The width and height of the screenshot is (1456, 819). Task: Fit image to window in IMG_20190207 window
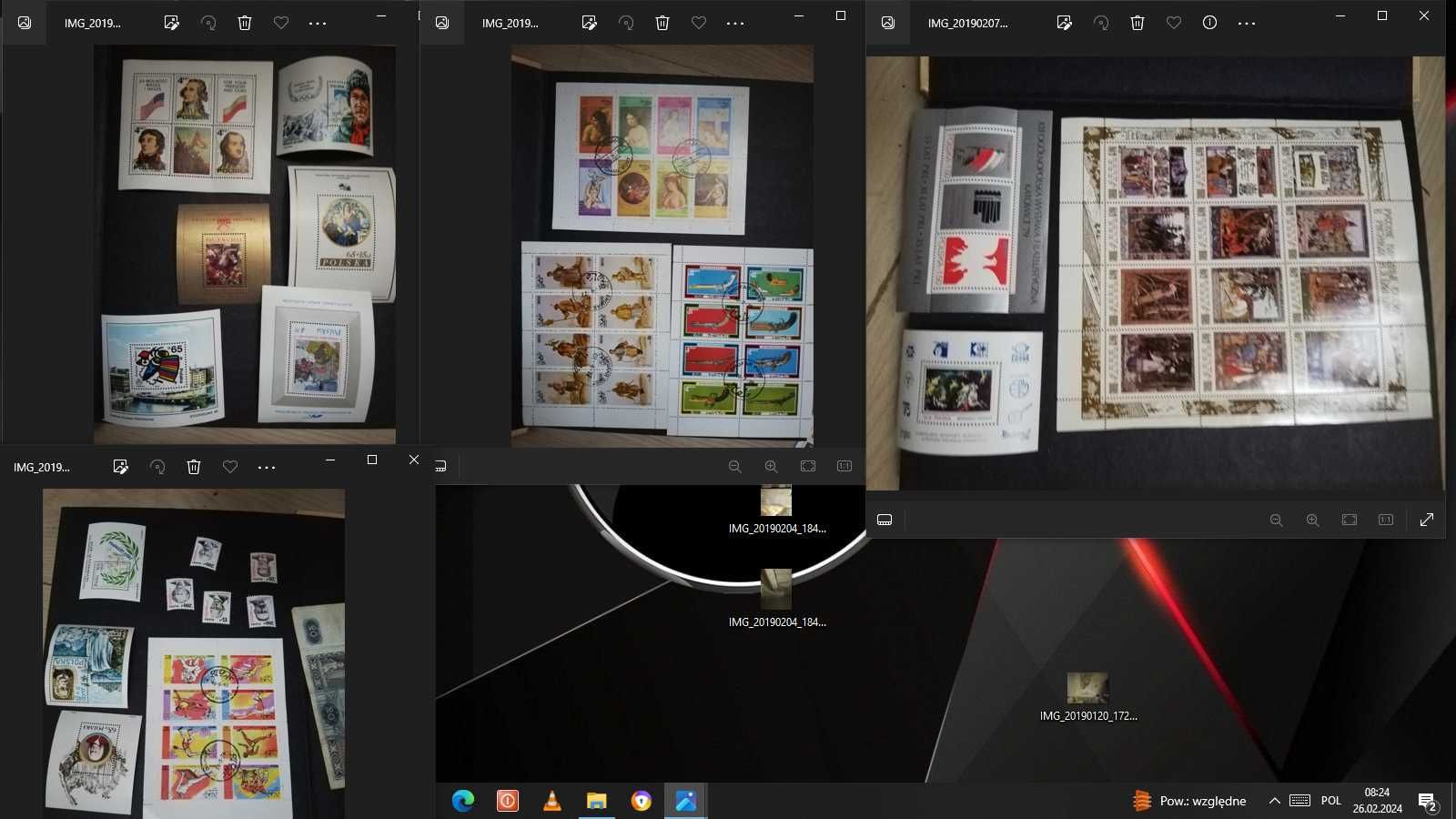coord(1350,520)
